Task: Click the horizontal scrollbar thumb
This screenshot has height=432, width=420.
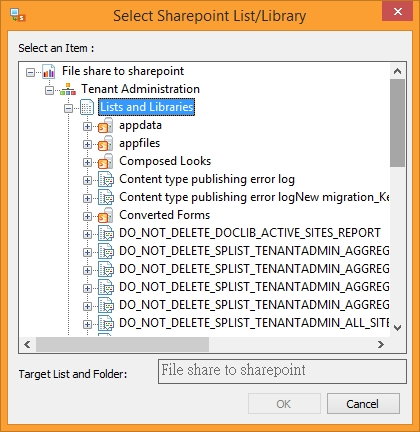Action: (x=122, y=344)
